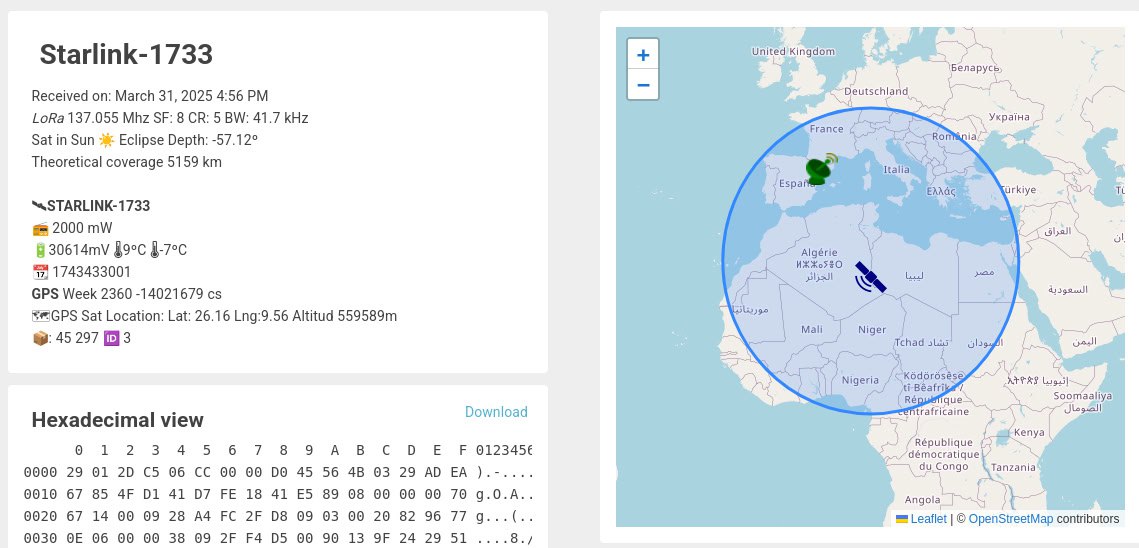Click the Italia label on map
The image size is (1139, 548).
[x=896, y=169]
